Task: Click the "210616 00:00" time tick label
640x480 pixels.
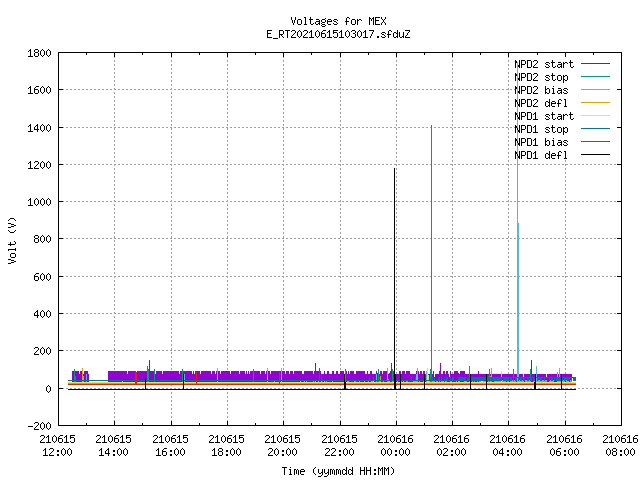Action: tap(396, 446)
